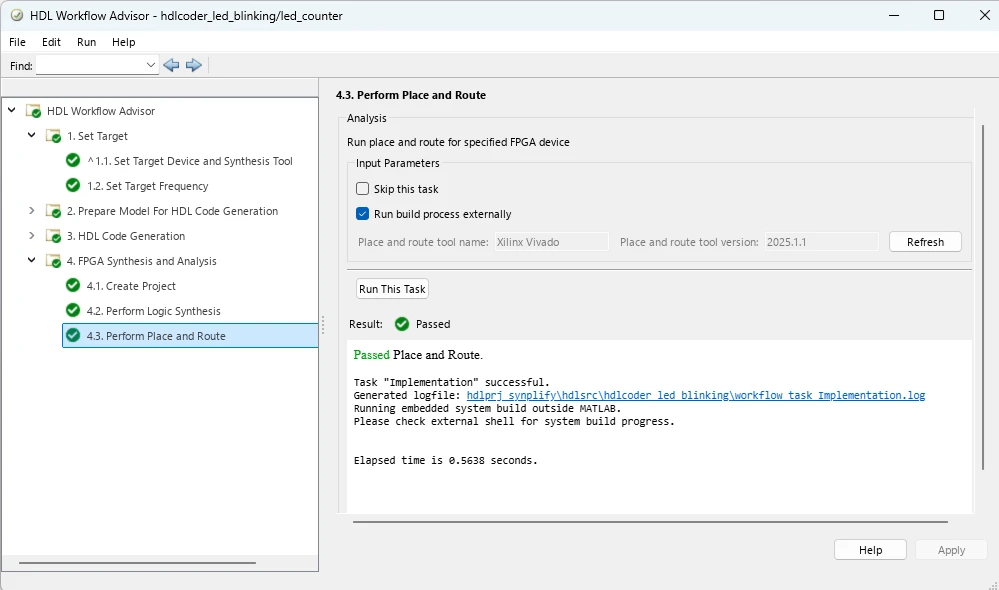Screen dimensions: 999x590
Task: Click the Apply button
Action: coord(951,550)
